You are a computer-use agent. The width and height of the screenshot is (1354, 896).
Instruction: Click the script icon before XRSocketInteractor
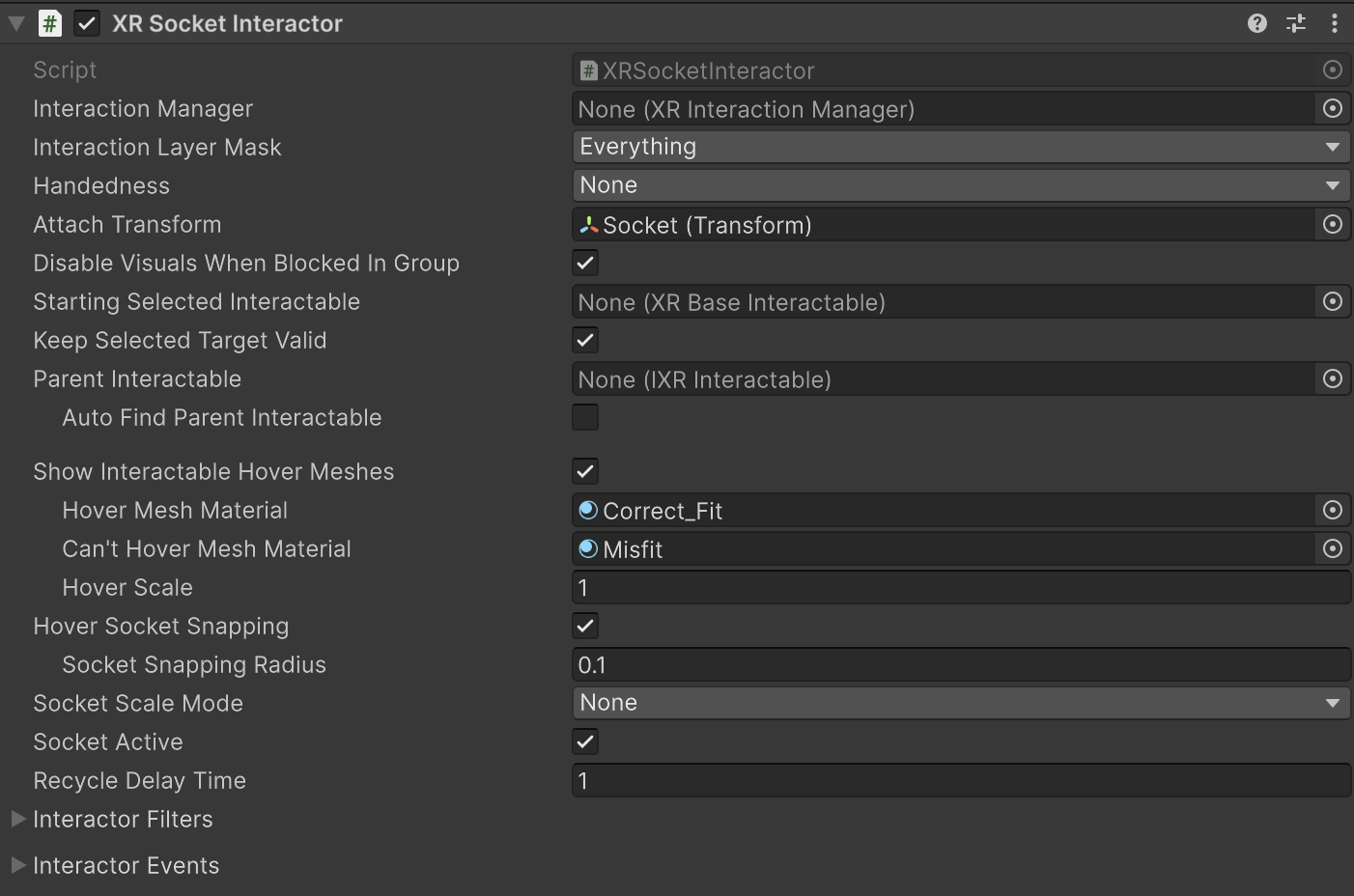588,70
